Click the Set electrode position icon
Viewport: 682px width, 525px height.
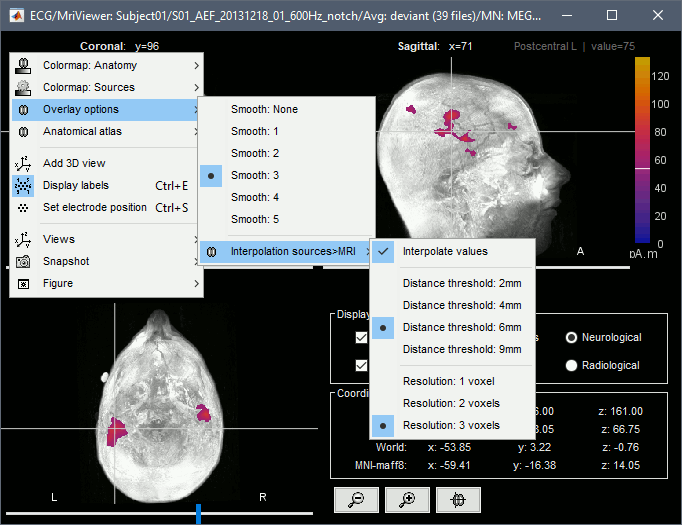pyautogui.click(x=23, y=207)
